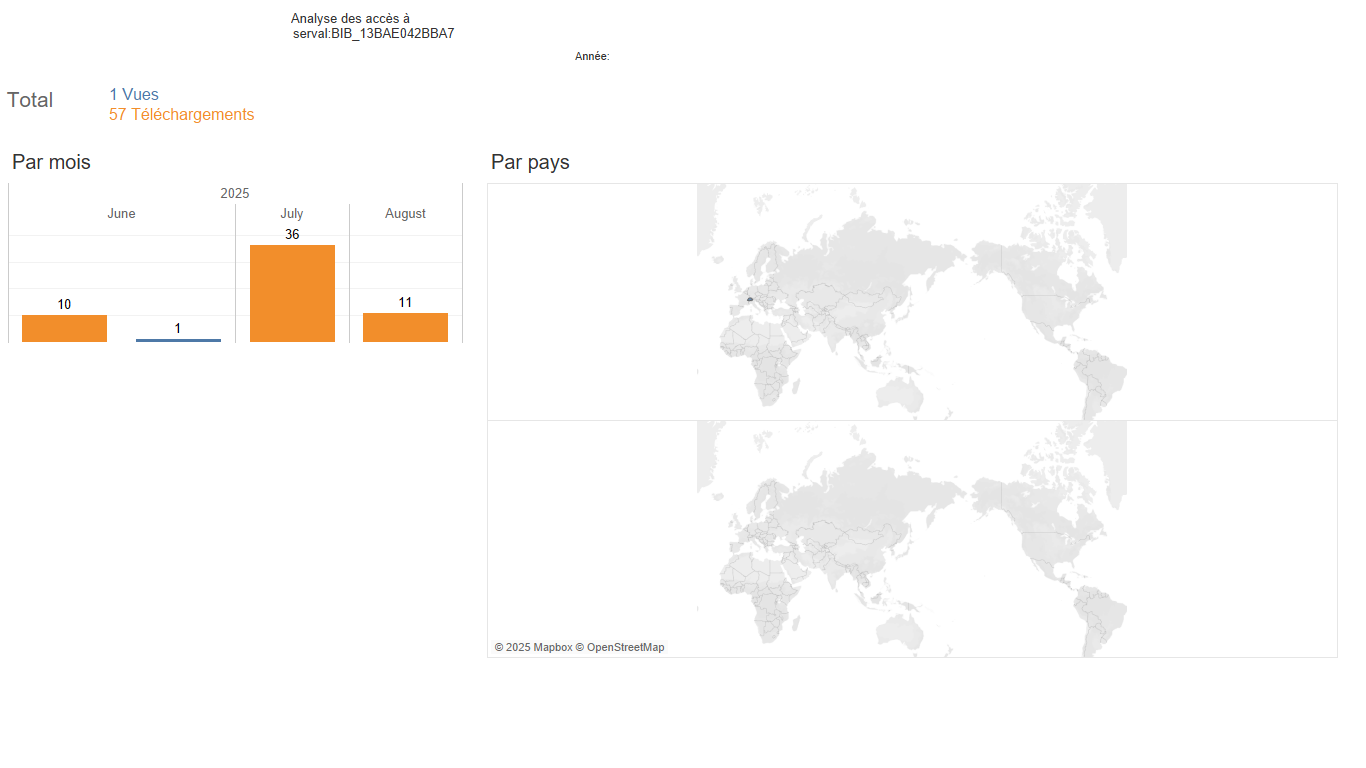Screen dimensions: 1366x768
Task: Click the dark highlighted country on upper map
Action: 751,298
